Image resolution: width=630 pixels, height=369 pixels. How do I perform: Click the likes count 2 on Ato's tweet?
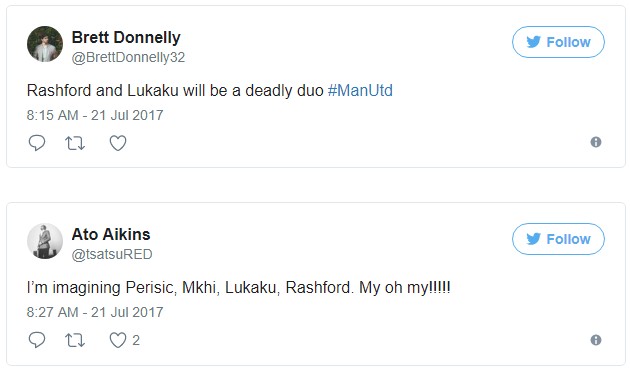pos(136,340)
